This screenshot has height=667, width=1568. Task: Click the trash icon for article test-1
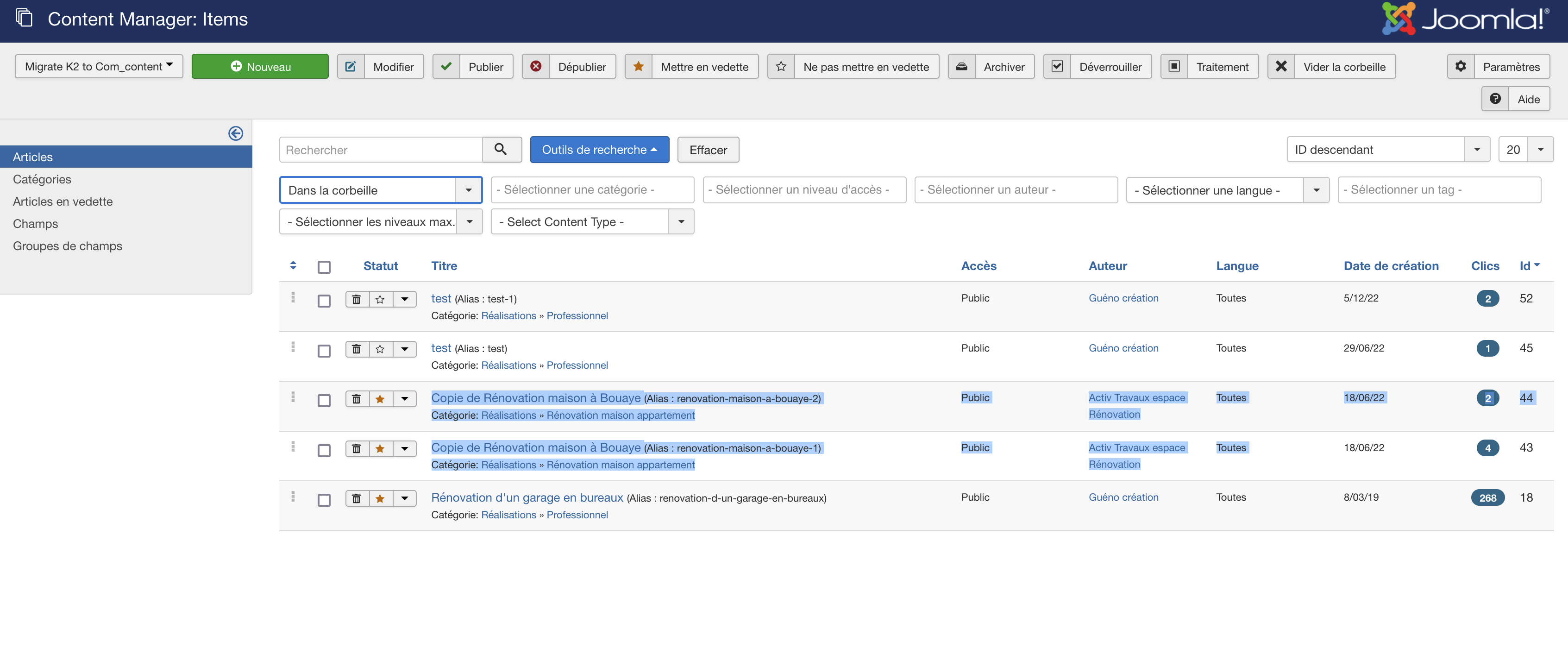[x=357, y=299]
